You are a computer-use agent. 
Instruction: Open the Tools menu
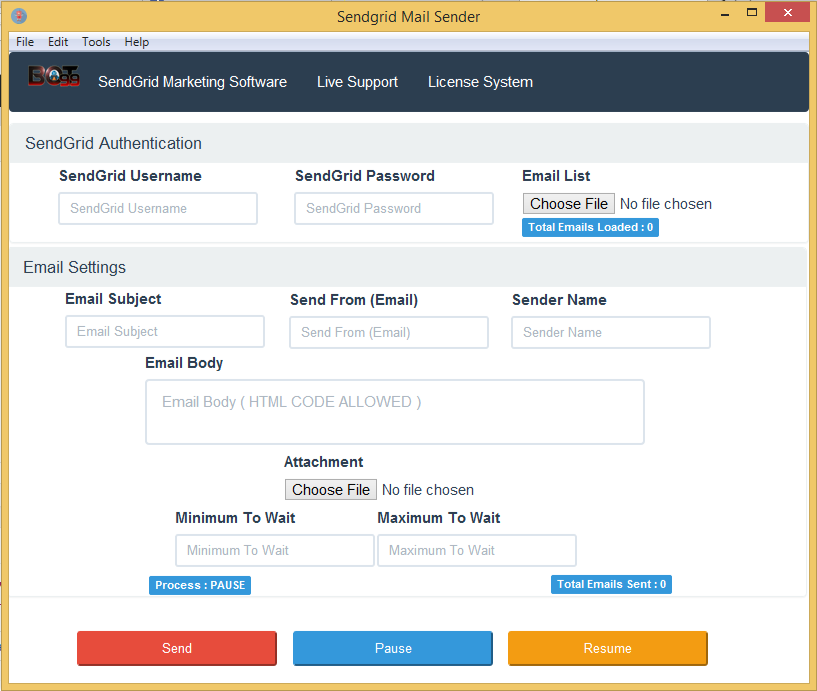pyautogui.click(x=96, y=42)
